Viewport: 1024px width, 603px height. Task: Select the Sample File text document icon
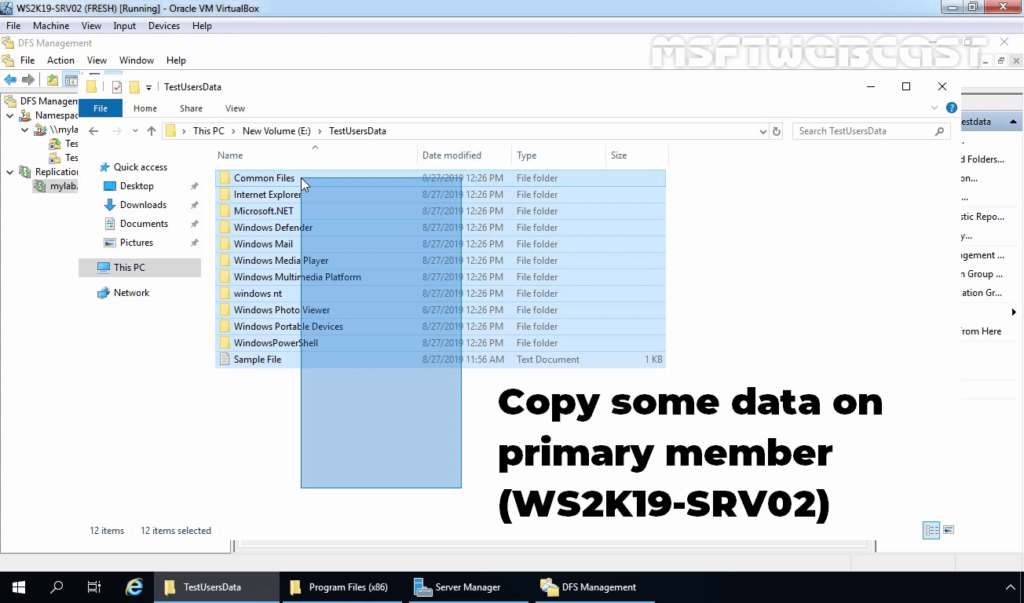(x=225, y=359)
